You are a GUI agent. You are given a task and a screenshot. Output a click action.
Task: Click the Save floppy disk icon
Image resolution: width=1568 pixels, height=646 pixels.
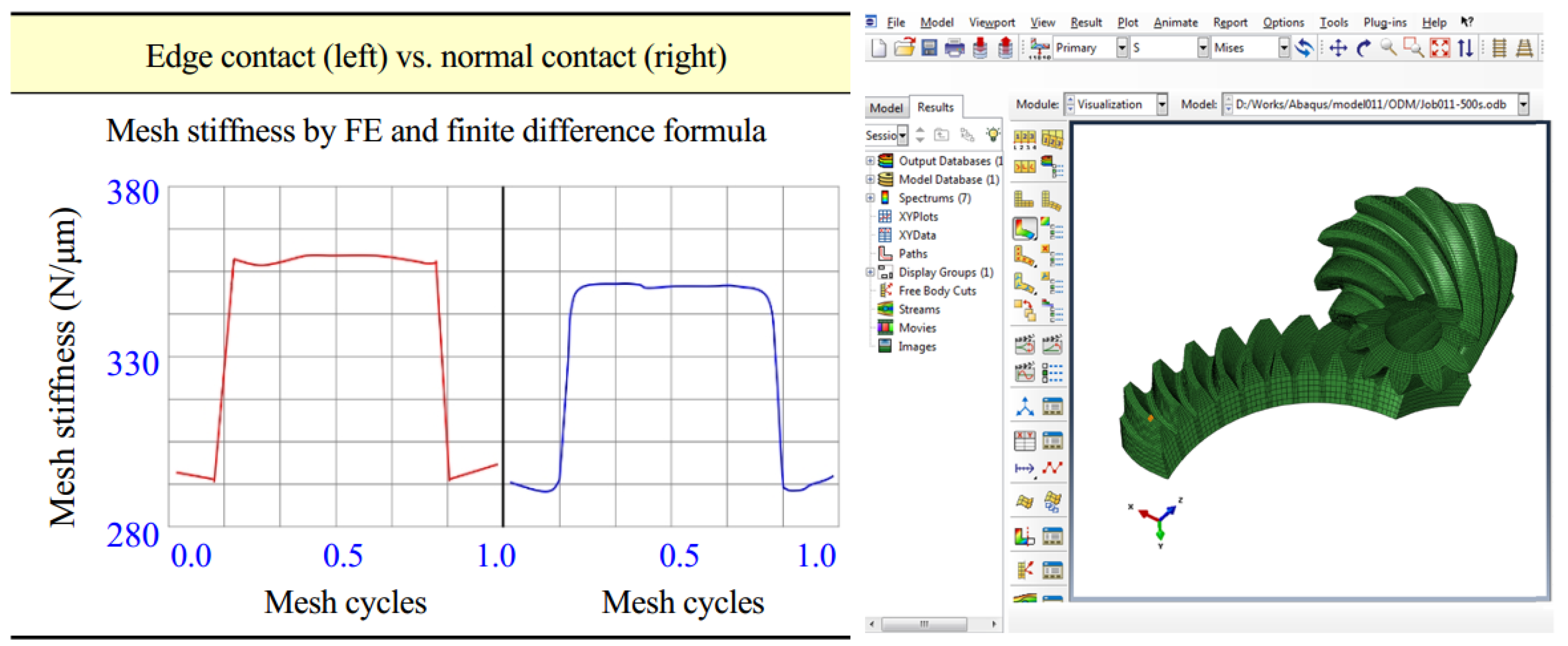(x=929, y=48)
